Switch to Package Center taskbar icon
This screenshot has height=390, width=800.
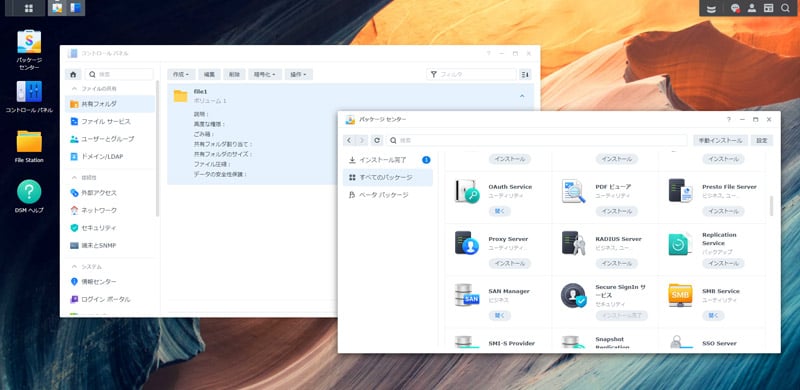click(58, 8)
